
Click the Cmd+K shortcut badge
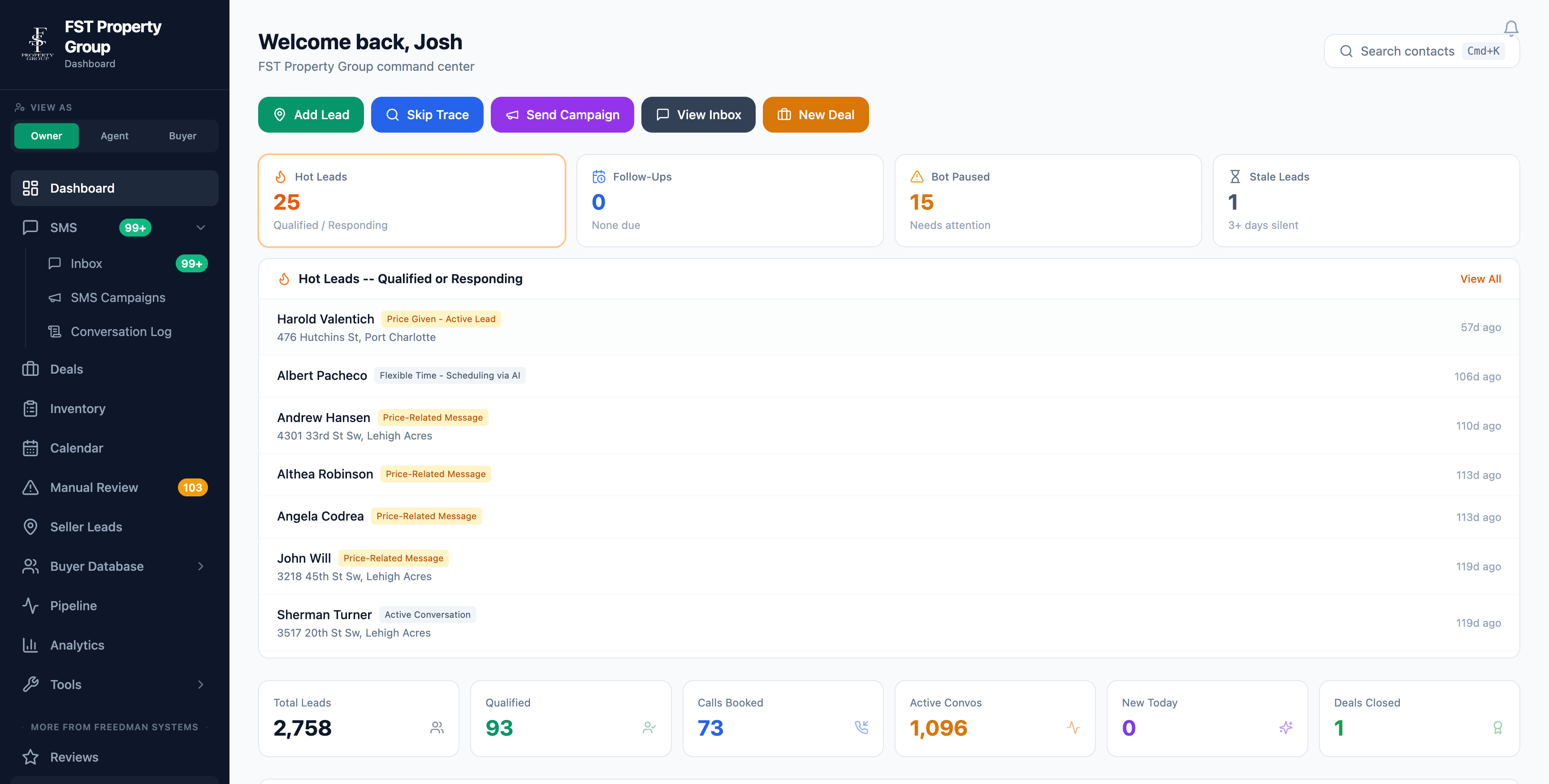coord(1483,51)
